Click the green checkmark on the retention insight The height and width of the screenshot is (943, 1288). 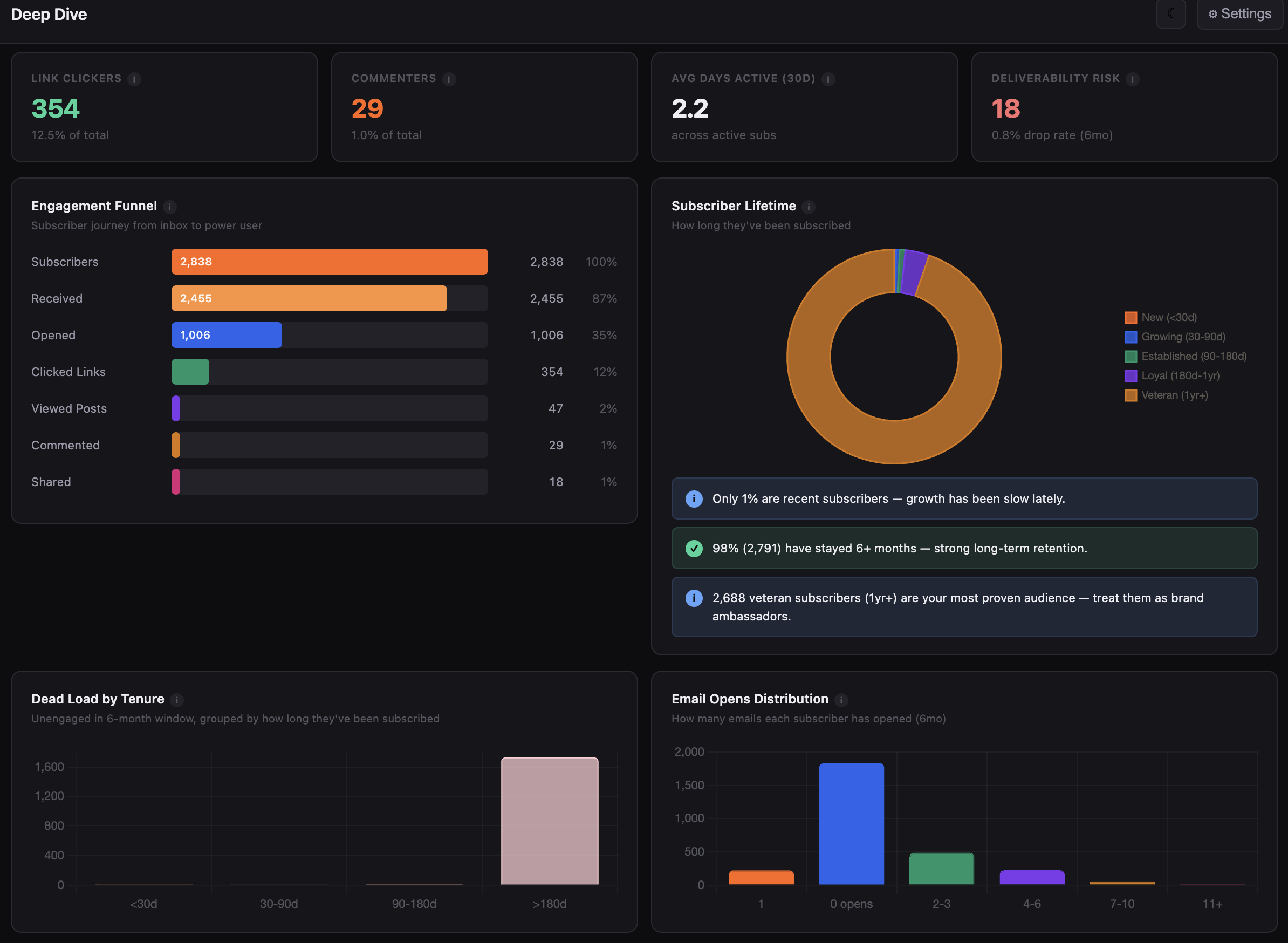tap(694, 549)
